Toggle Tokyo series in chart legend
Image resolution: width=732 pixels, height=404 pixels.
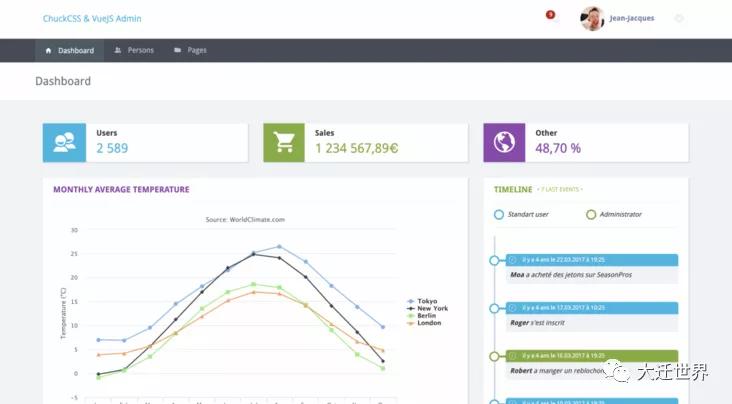(424, 300)
